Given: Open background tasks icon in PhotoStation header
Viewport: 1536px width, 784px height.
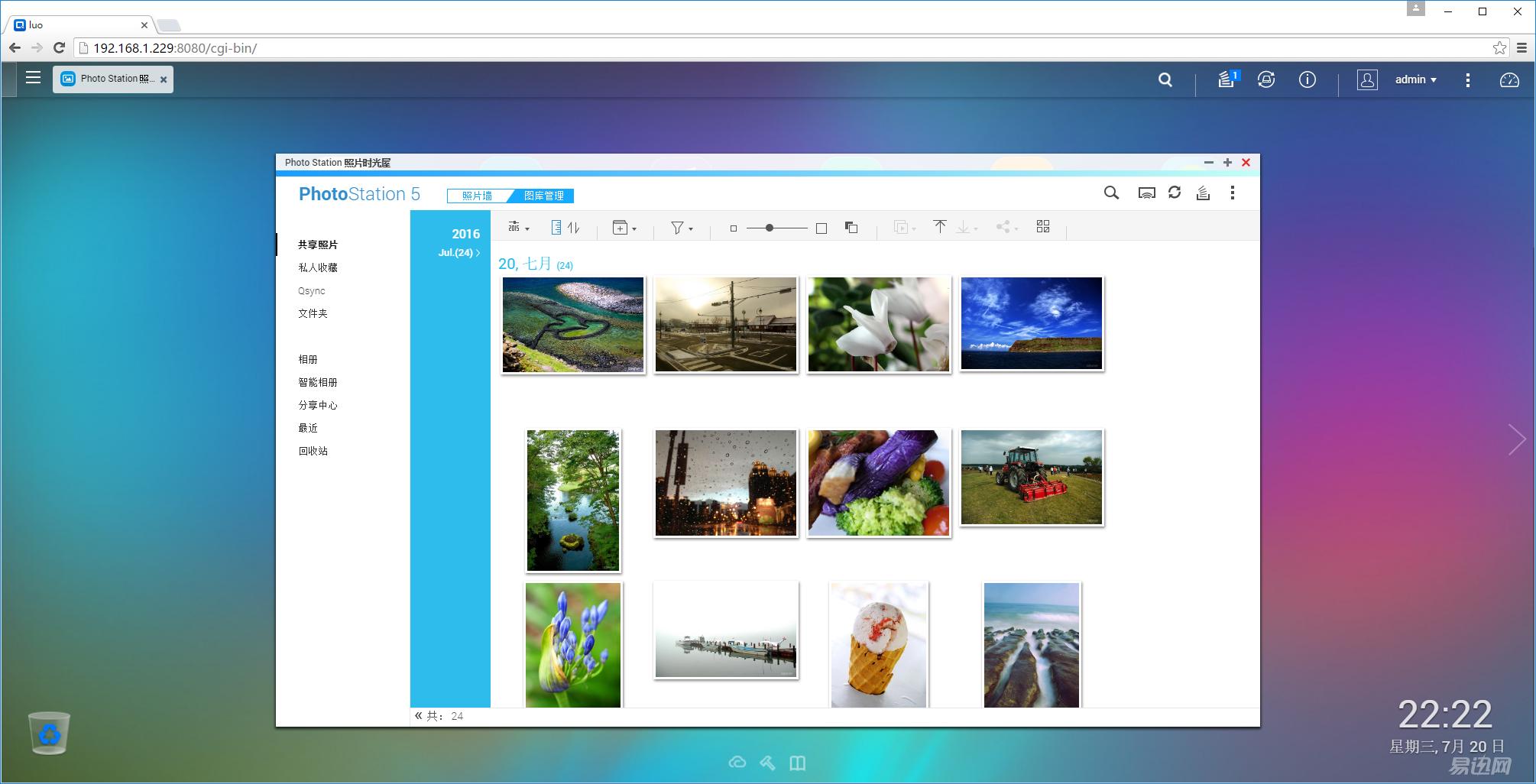Looking at the screenshot, I should (1203, 193).
